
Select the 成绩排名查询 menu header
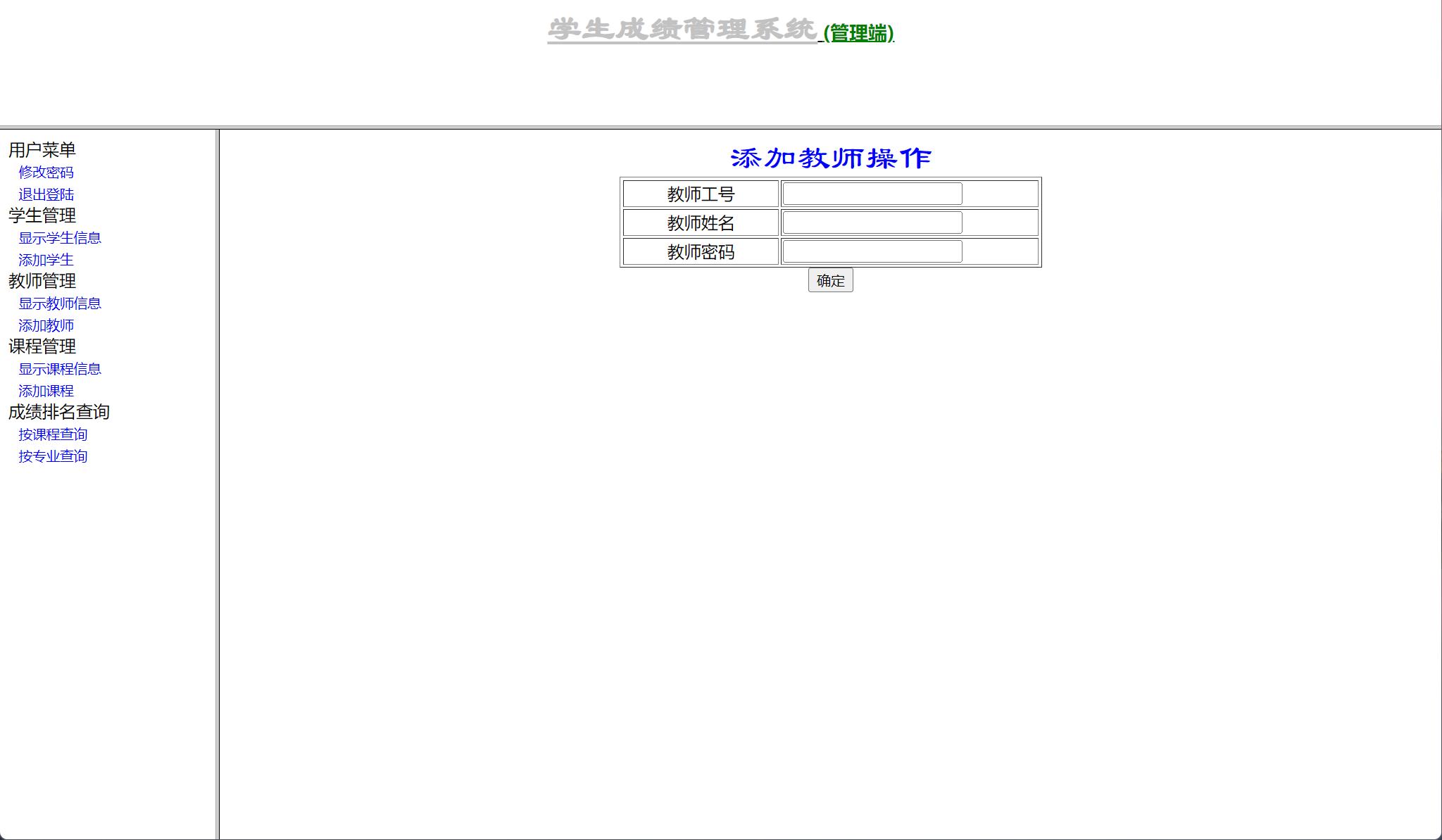point(59,413)
